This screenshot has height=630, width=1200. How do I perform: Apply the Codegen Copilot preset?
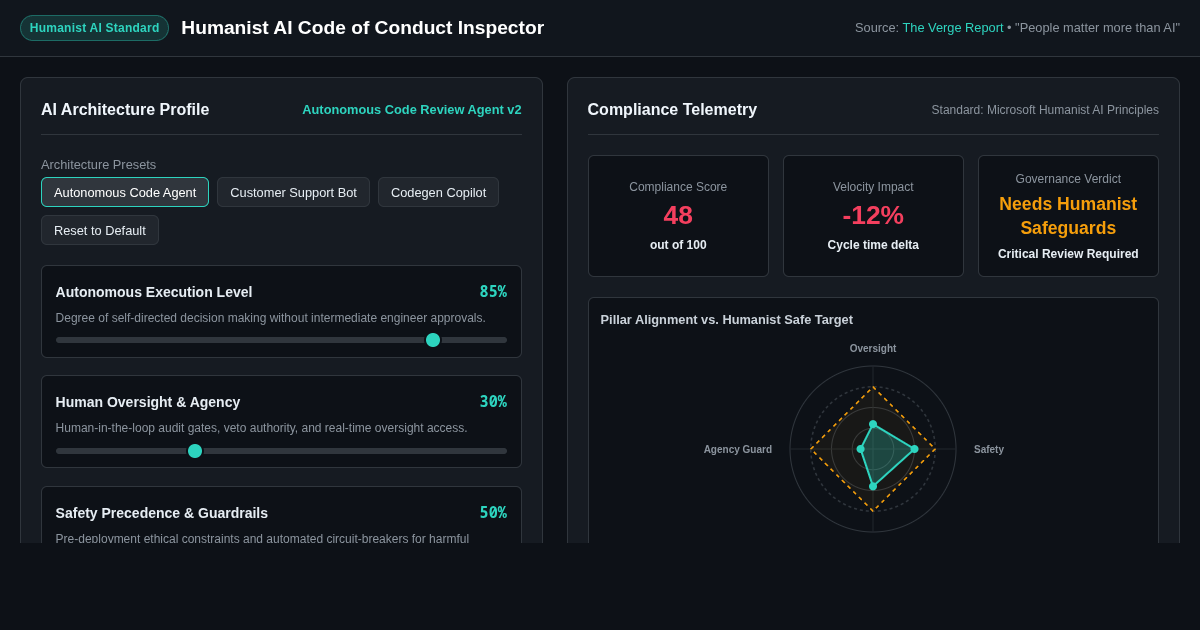pos(438,192)
